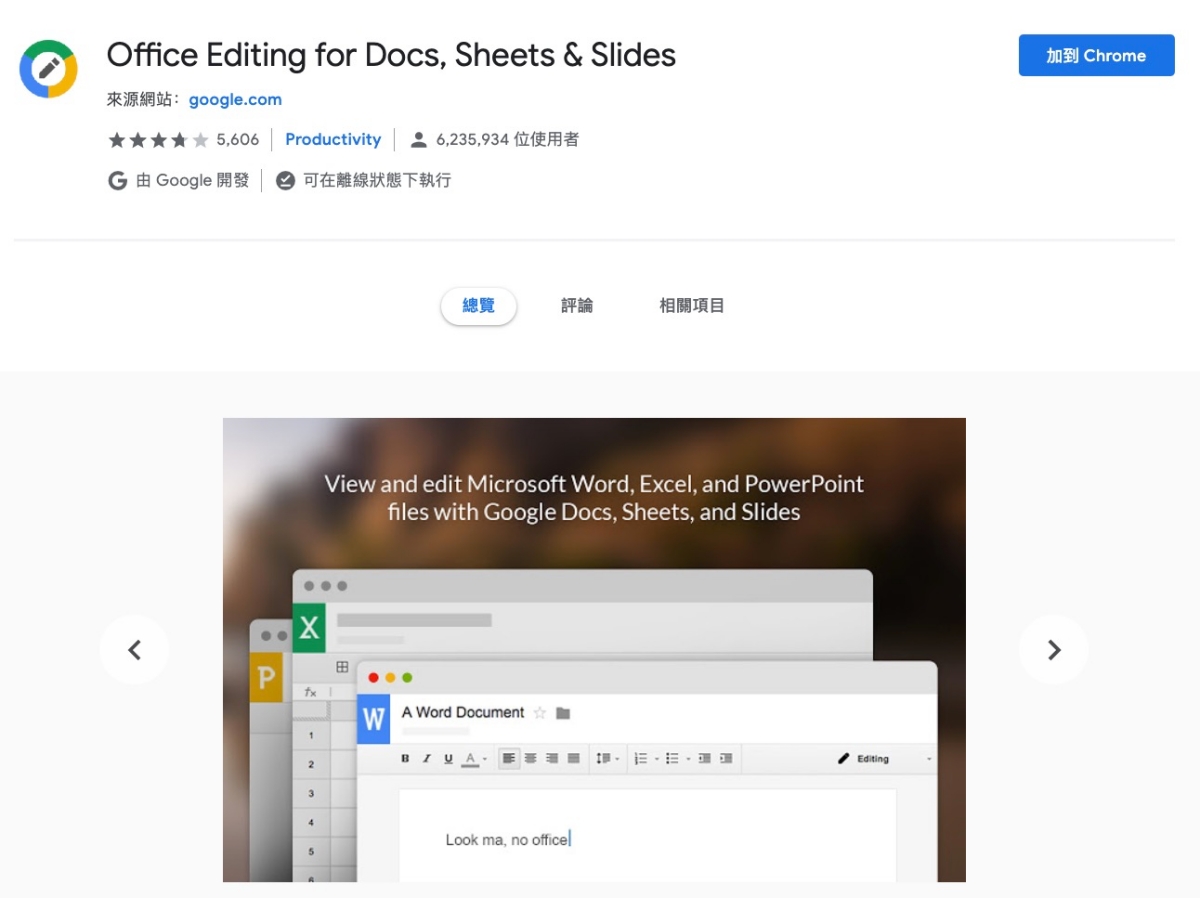Click the fx formula icon in spreadsheet preview
The image size is (1200, 898).
coord(310,692)
